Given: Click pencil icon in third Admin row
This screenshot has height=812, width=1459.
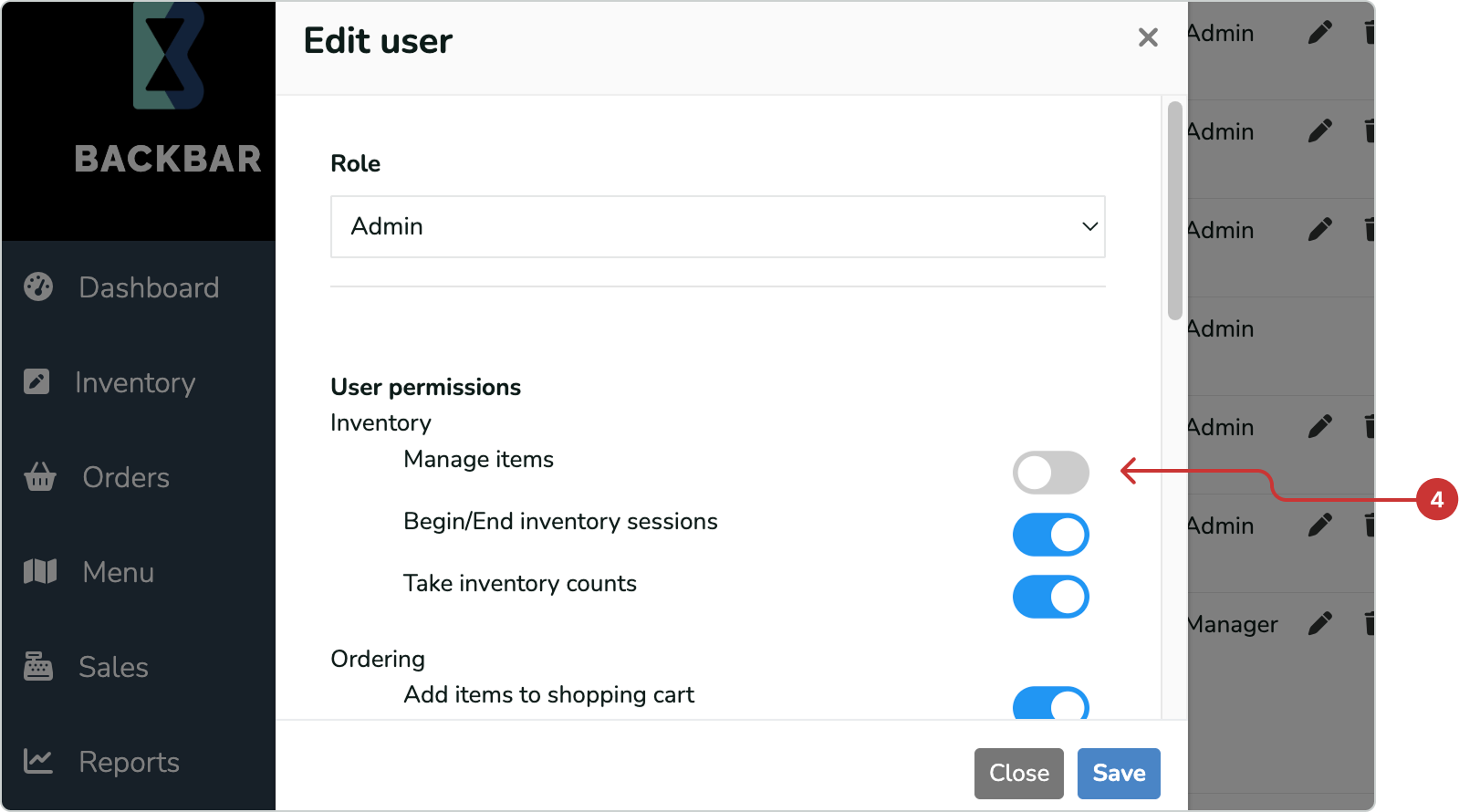Looking at the screenshot, I should point(1320,229).
